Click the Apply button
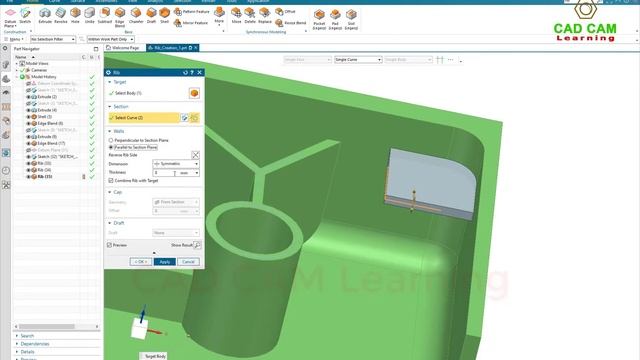Screen dimensions: 640x360 tap(164, 262)
